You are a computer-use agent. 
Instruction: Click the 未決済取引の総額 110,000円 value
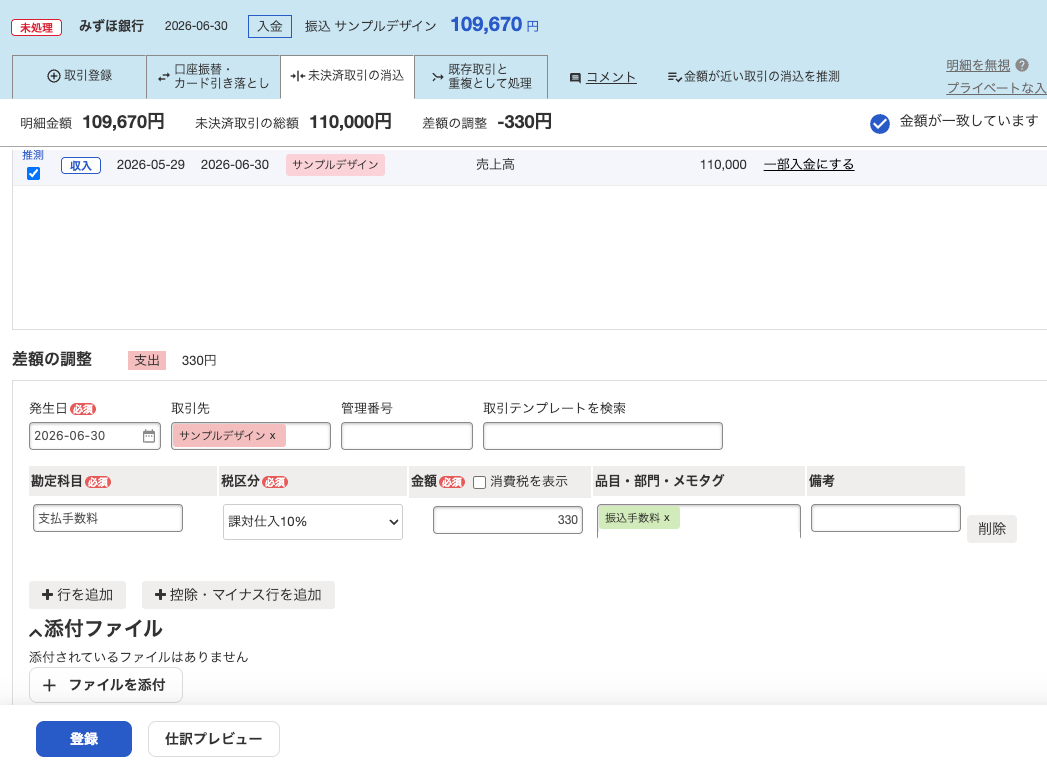(350, 122)
